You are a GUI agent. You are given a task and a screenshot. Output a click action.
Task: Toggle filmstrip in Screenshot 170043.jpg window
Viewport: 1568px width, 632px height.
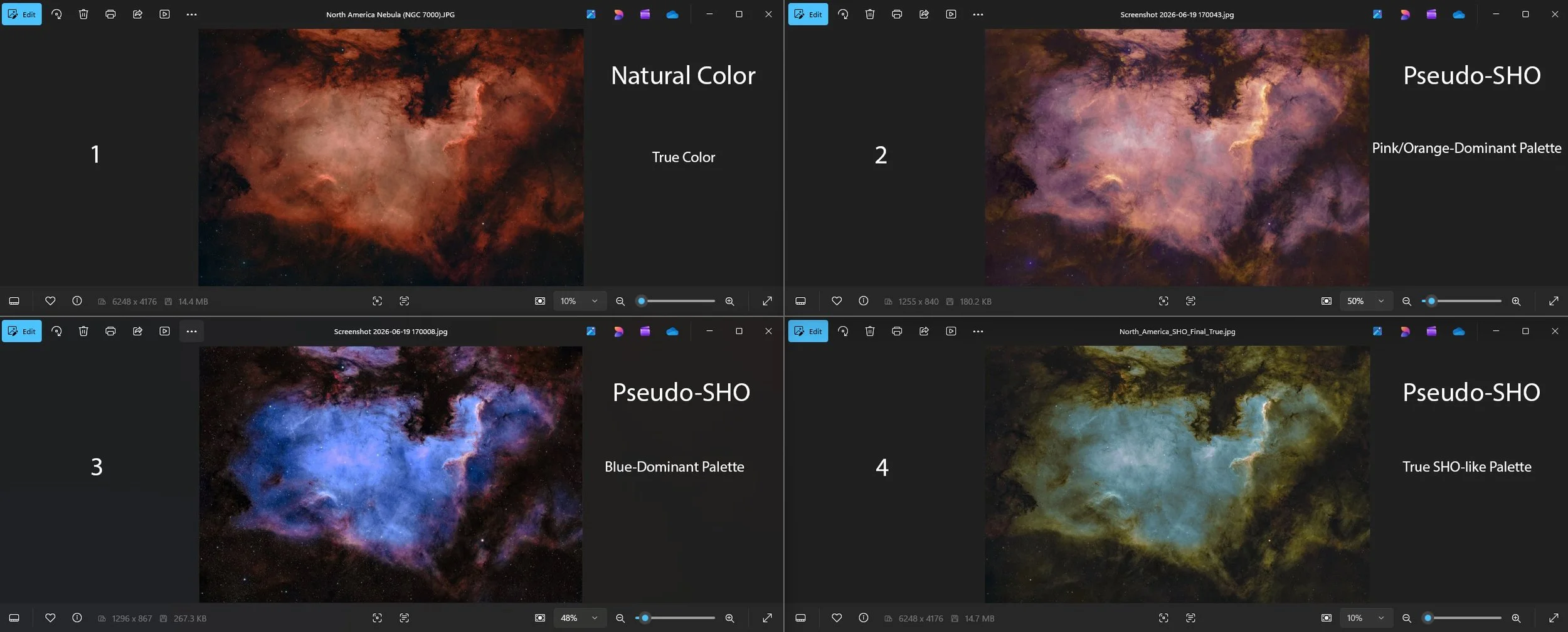(x=800, y=301)
